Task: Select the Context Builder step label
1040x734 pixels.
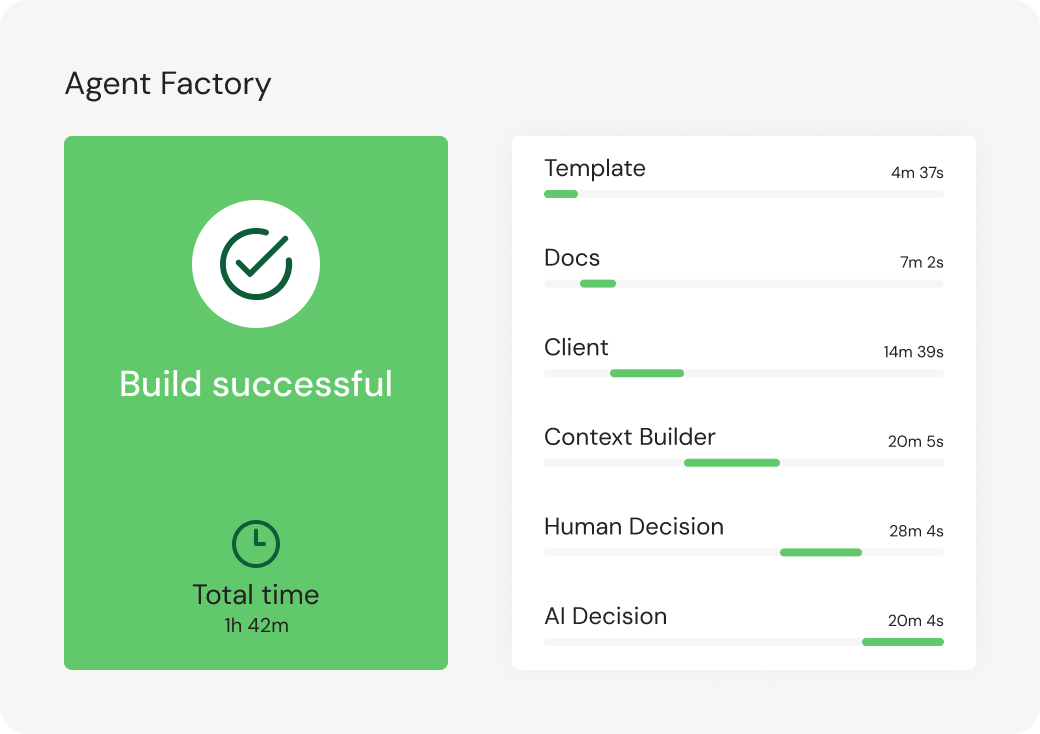Action: click(x=629, y=437)
